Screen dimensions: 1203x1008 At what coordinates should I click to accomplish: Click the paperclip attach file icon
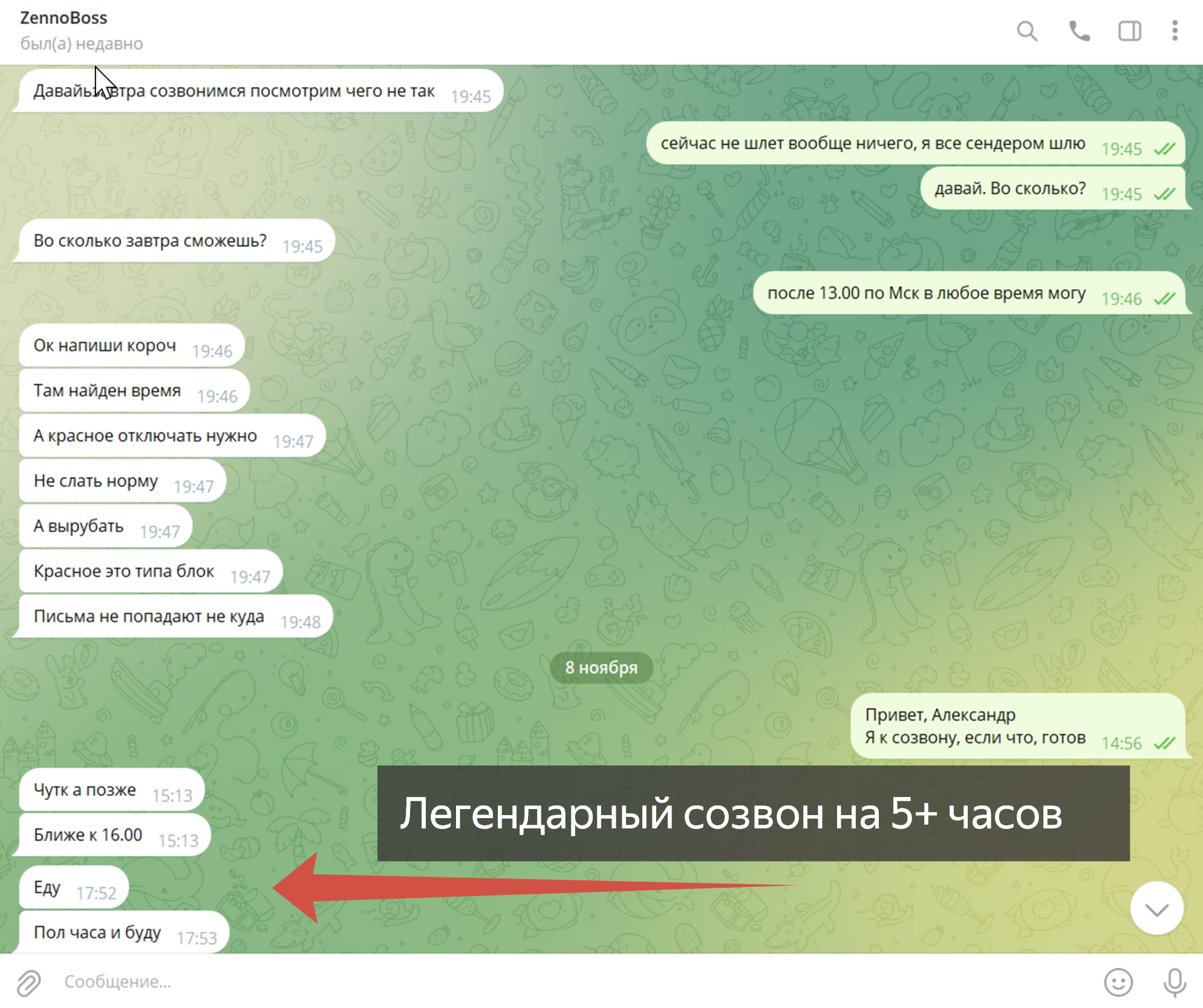tap(28, 982)
